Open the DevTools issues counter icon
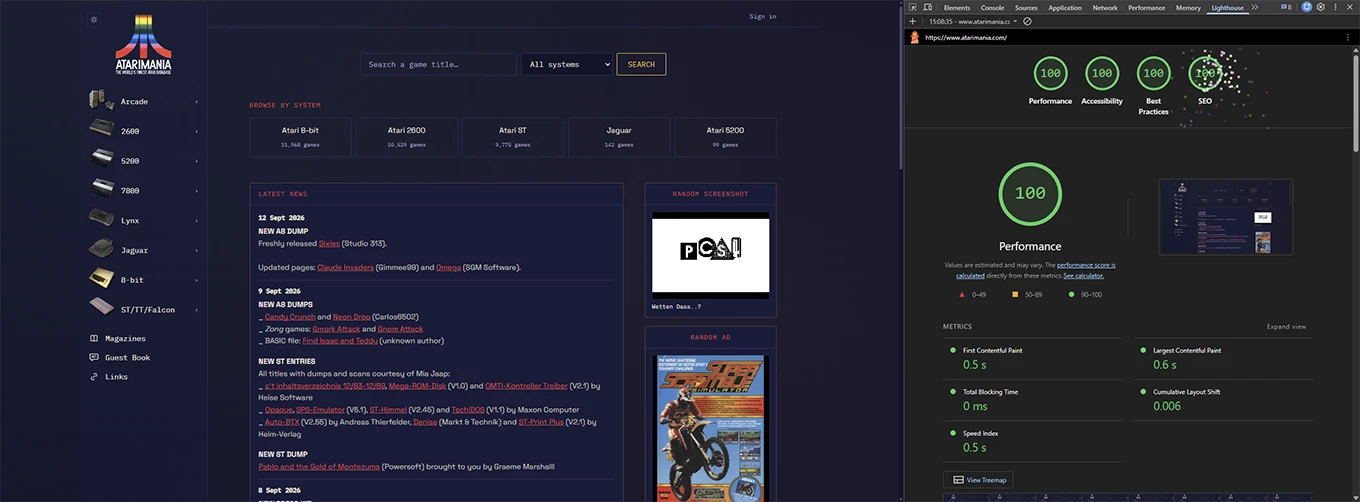The image size is (1360, 502). (x=1285, y=7)
